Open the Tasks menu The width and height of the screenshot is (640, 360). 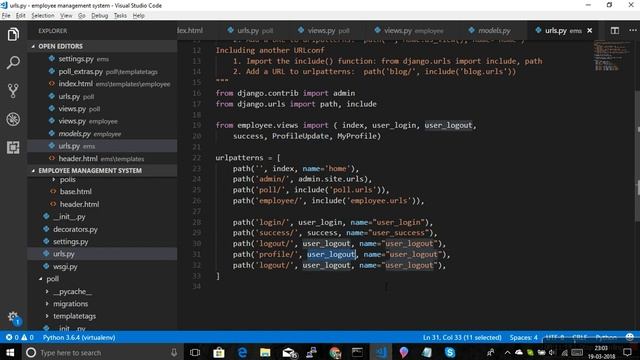tap(120, 16)
